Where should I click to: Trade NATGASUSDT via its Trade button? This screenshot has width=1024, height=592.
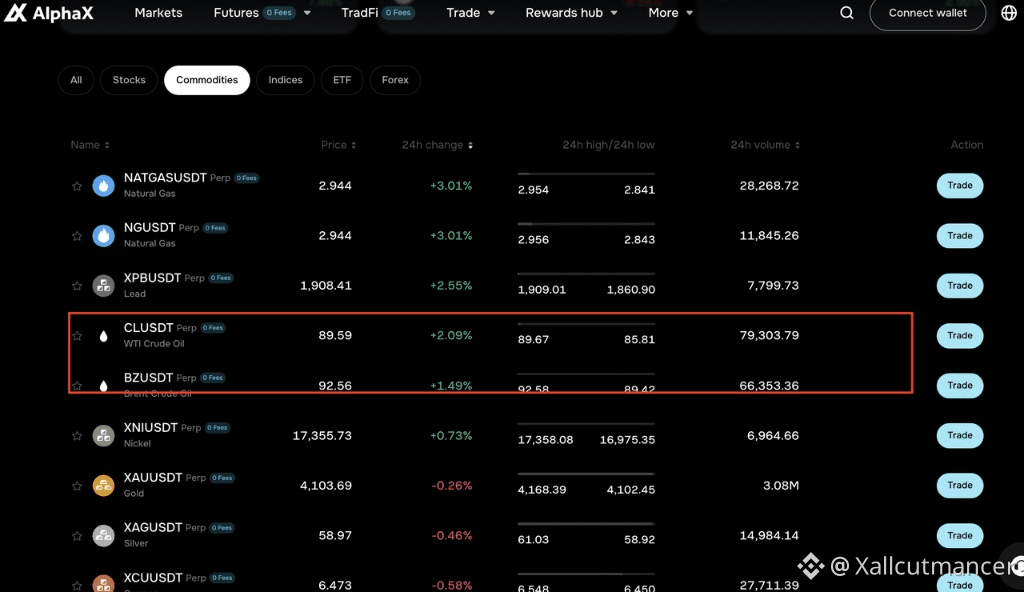click(x=960, y=186)
